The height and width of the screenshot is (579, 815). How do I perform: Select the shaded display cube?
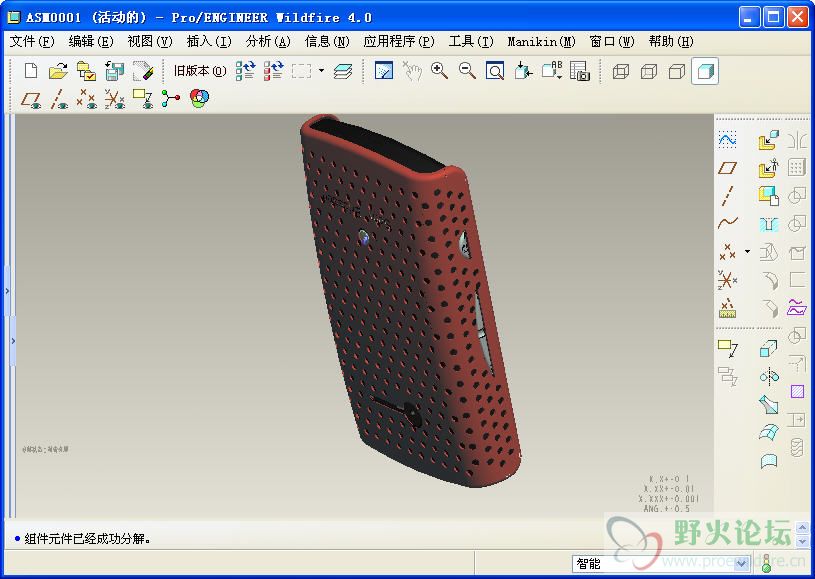pyautogui.click(x=705, y=71)
